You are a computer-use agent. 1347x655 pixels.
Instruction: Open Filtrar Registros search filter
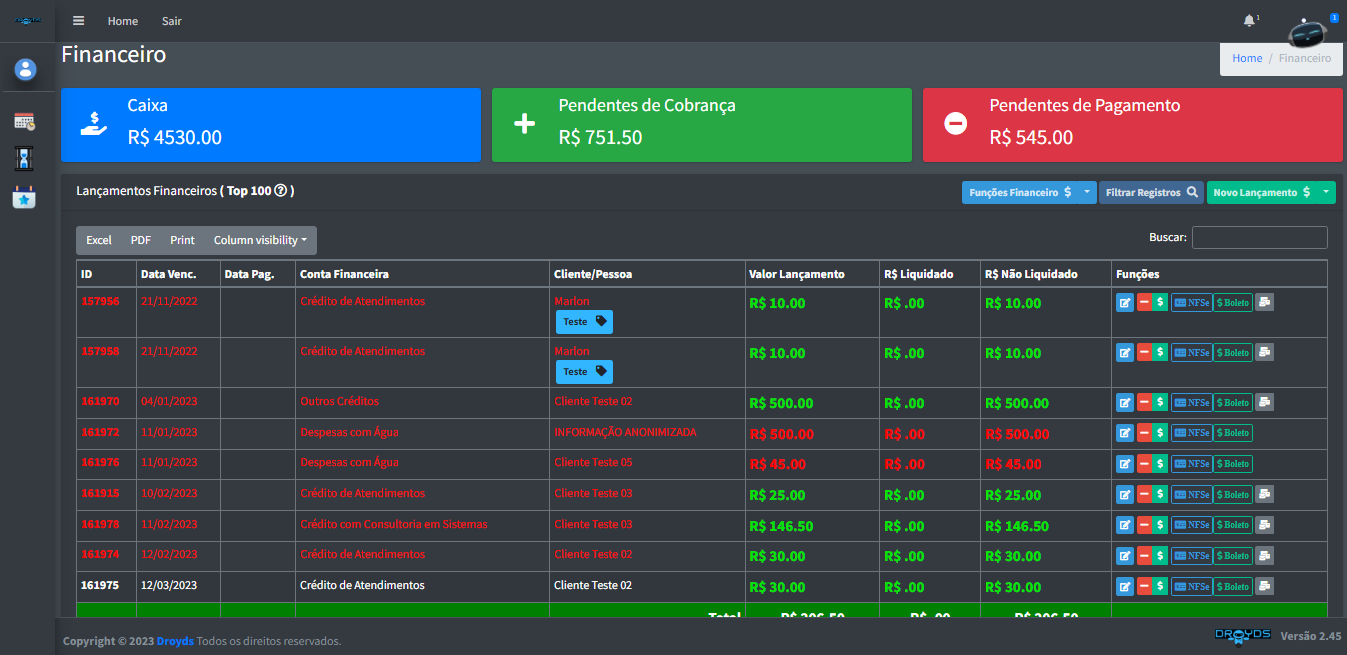pos(1151,192)
